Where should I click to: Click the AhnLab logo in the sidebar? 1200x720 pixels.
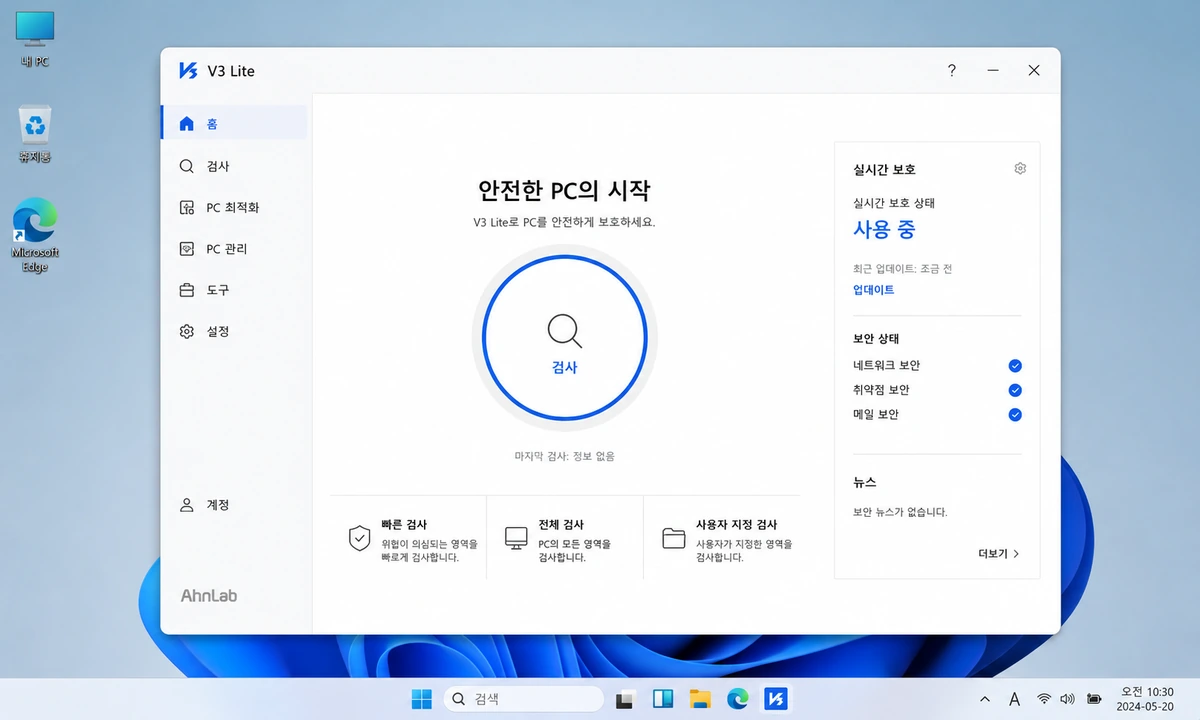(x=209, y=596)
